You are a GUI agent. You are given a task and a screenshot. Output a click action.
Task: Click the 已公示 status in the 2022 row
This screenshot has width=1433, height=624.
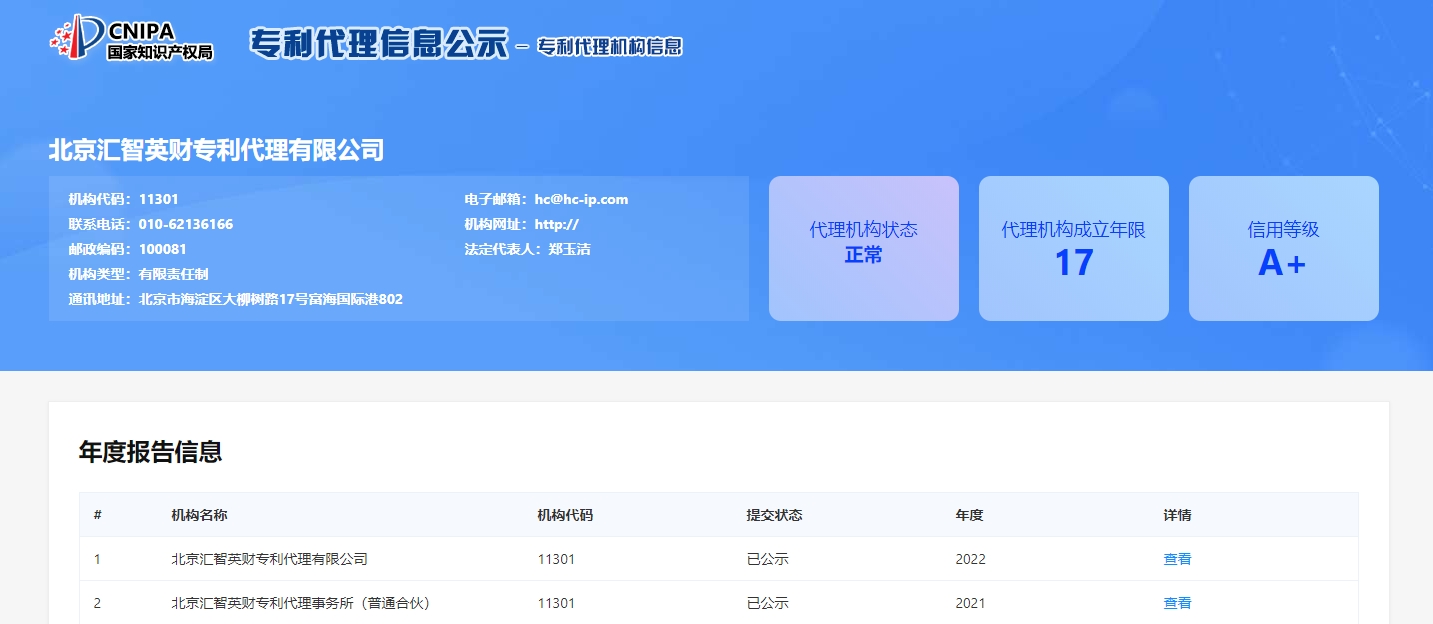click(768, 559)
